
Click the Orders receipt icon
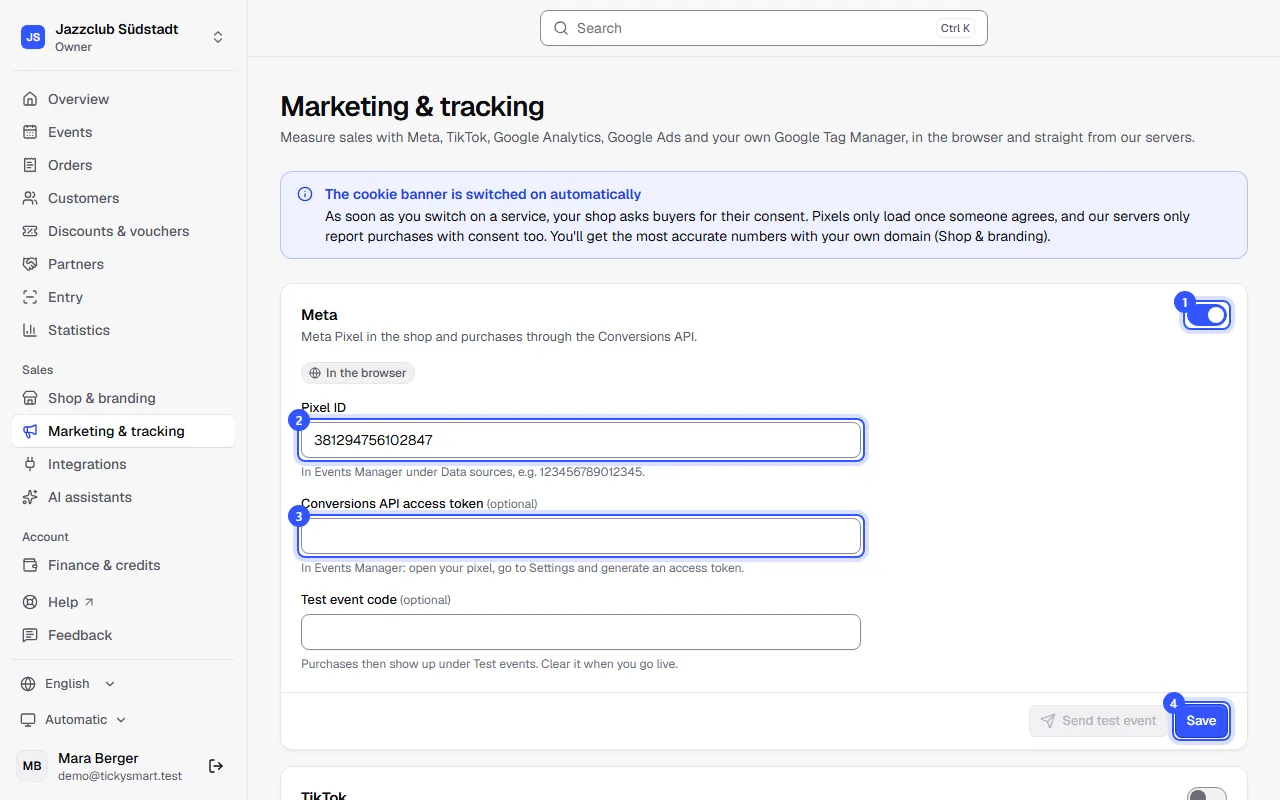click(30, 165)
